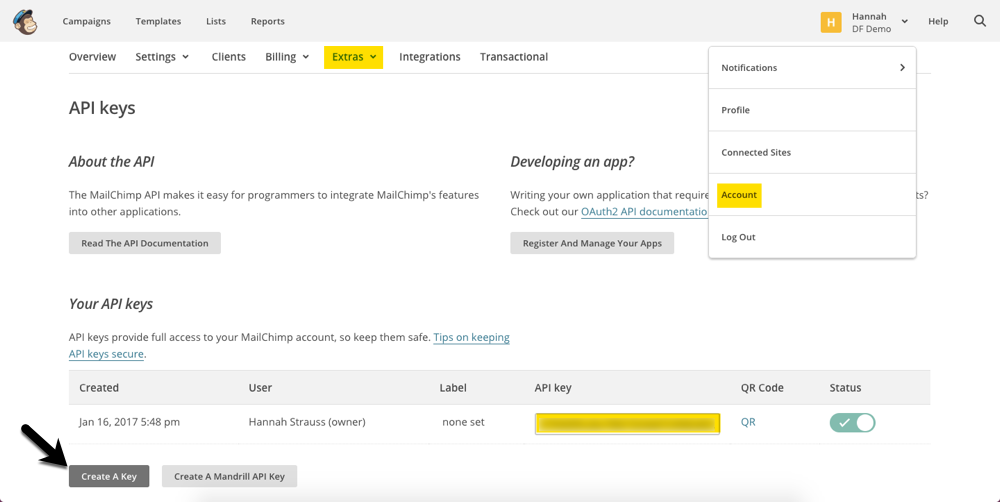Image resolution: width=1000 pixels, height=502 pixels.
Task: Open the QR code link
Action: point(748,422)
